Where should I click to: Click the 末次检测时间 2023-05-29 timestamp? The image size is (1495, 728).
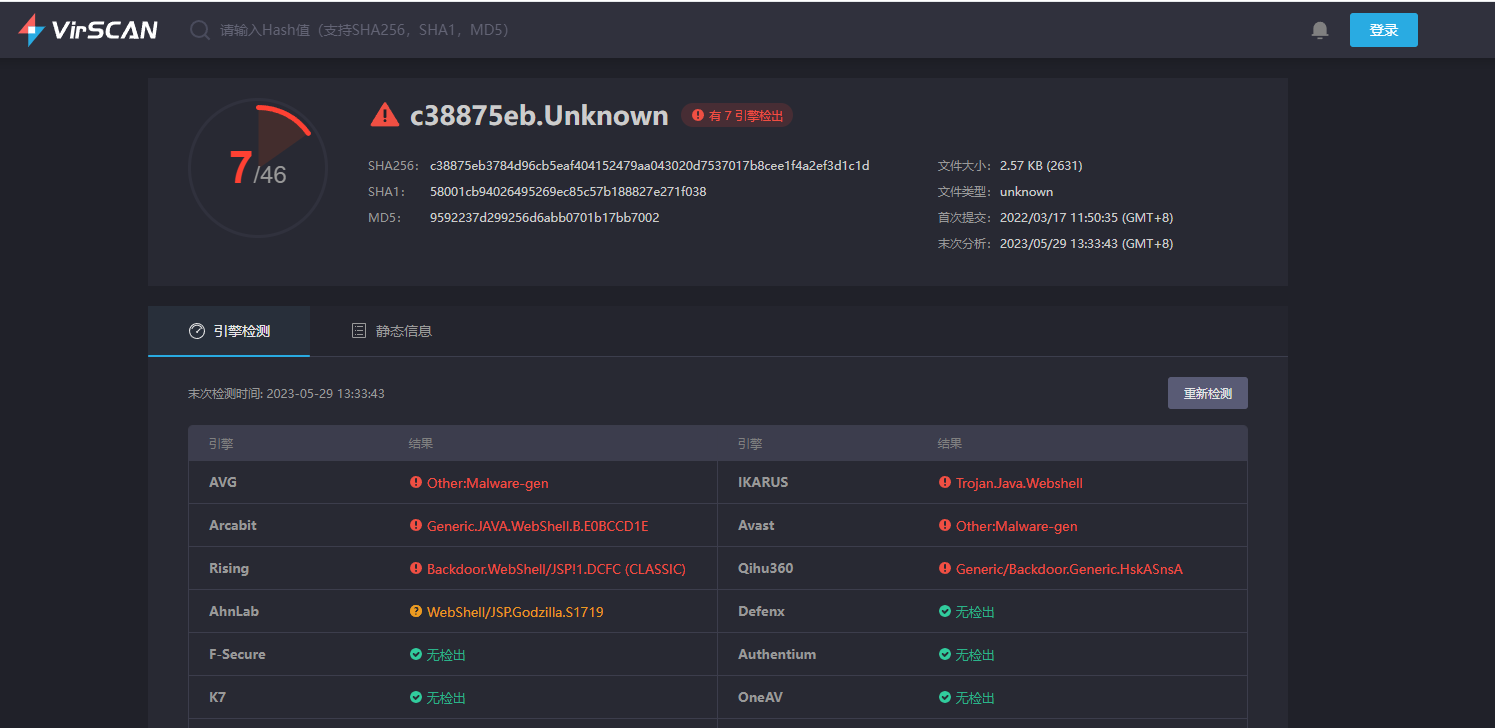286,394
